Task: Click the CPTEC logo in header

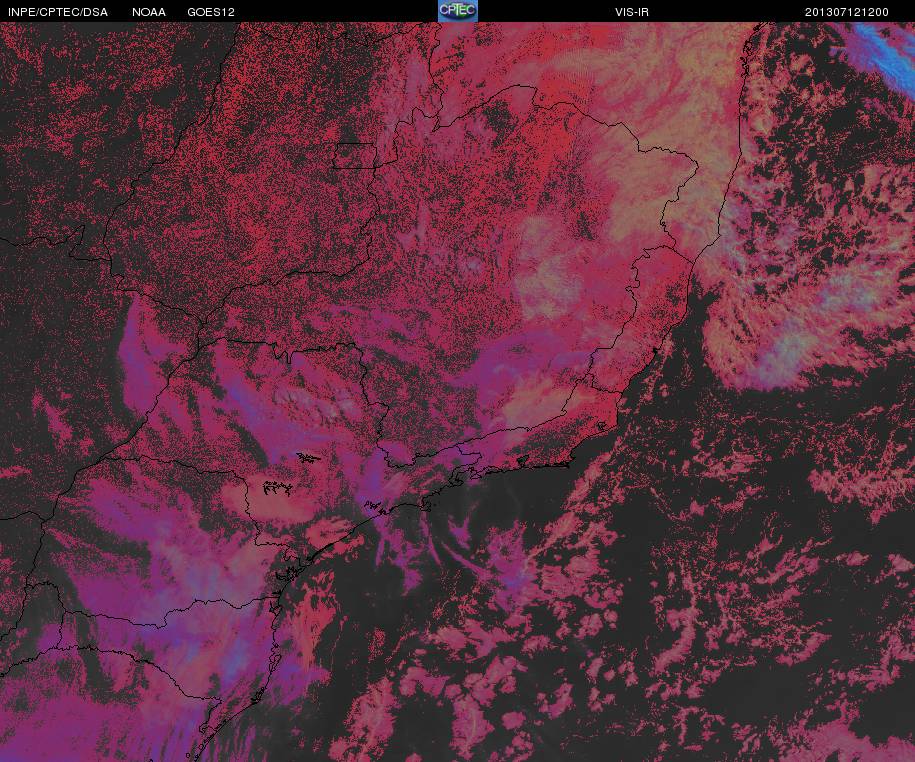Action: [458, 11]
